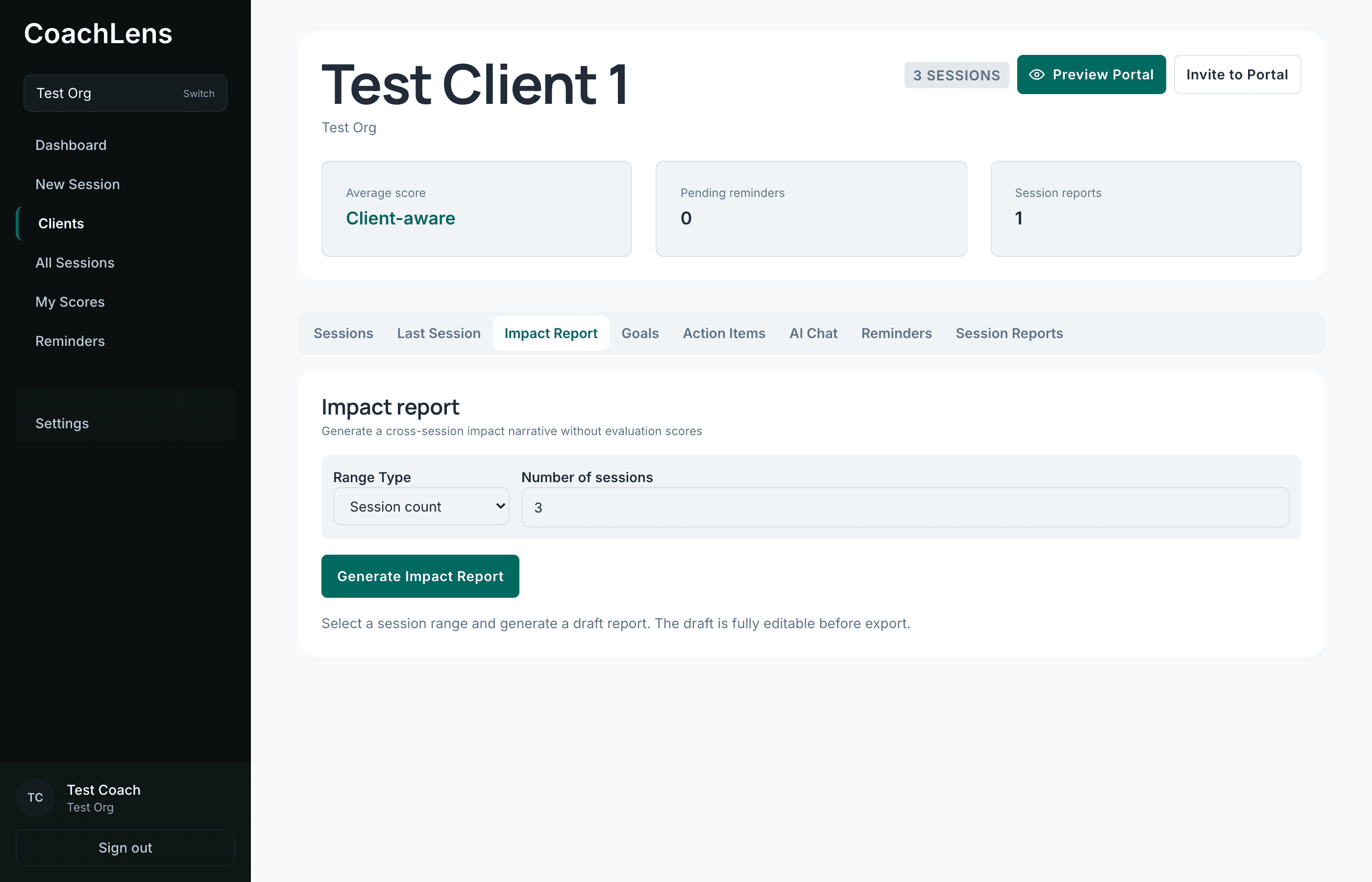The image size is (1372, 882).
Task: Navigate to All Sessions
Action: click(125, 262)
